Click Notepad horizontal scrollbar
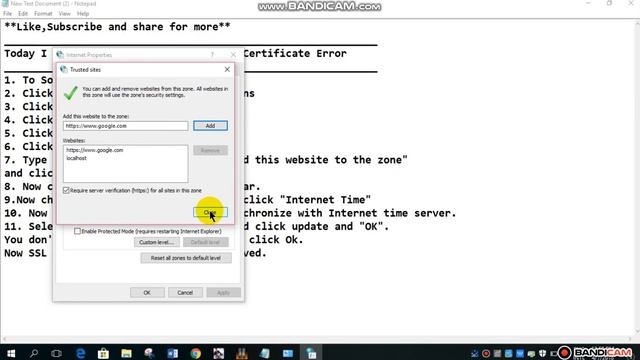The width and height of the screenshot is (640, 360). pos(316,339)
